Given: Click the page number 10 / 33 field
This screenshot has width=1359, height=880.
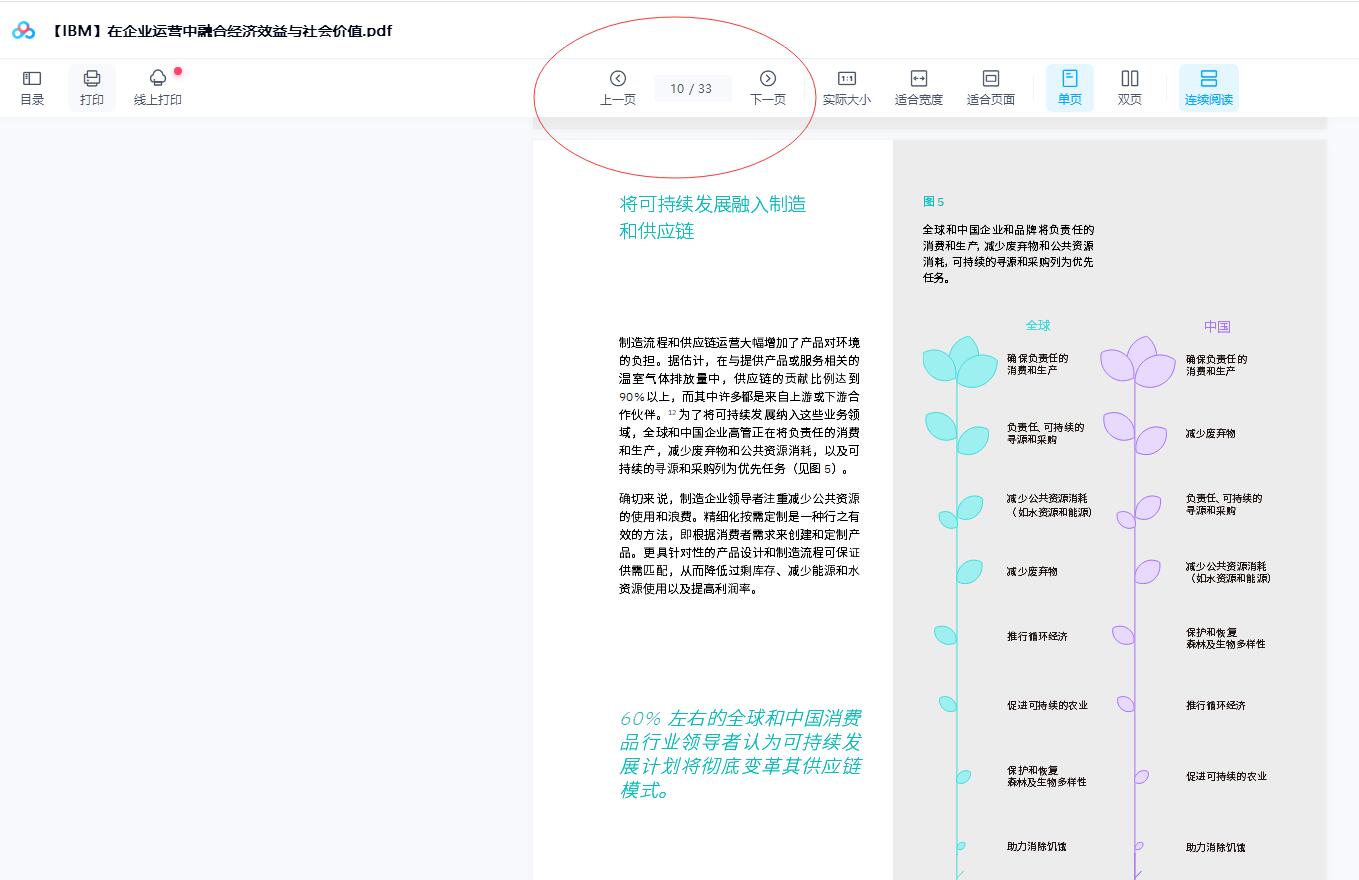Looking at the screenshot, I should tap(692, 88).
